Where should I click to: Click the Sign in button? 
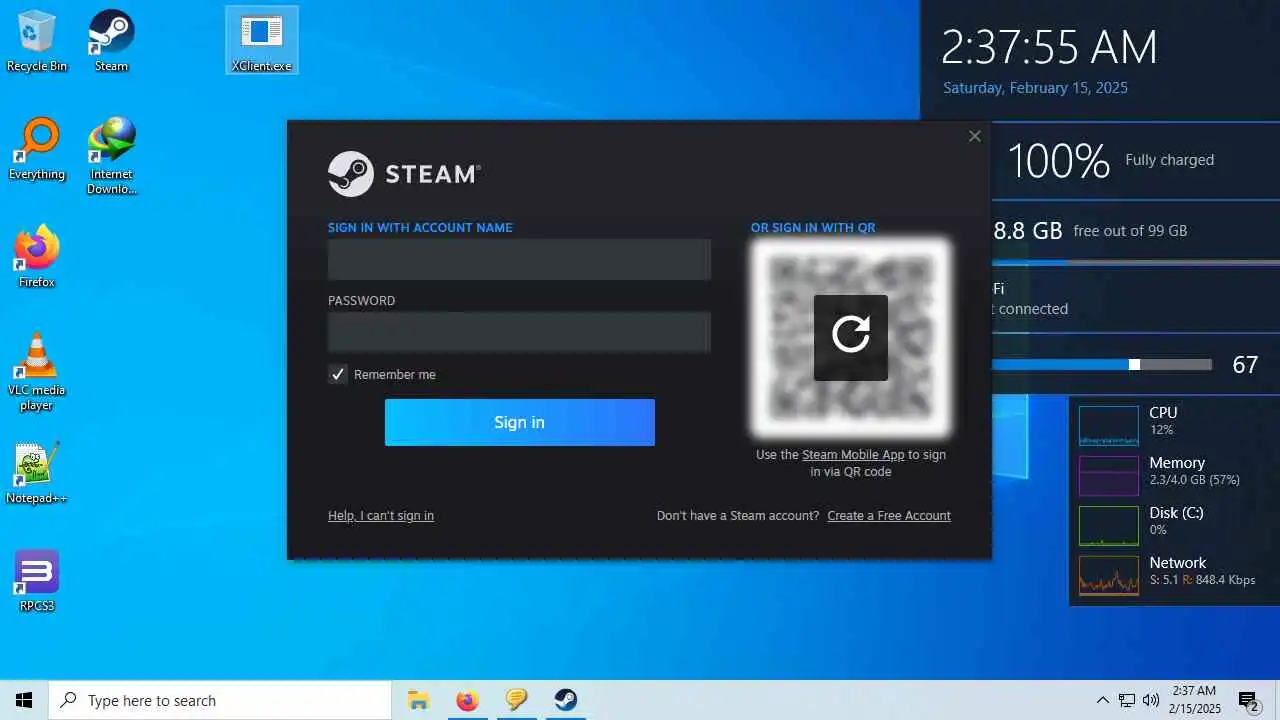pos(520,422)
